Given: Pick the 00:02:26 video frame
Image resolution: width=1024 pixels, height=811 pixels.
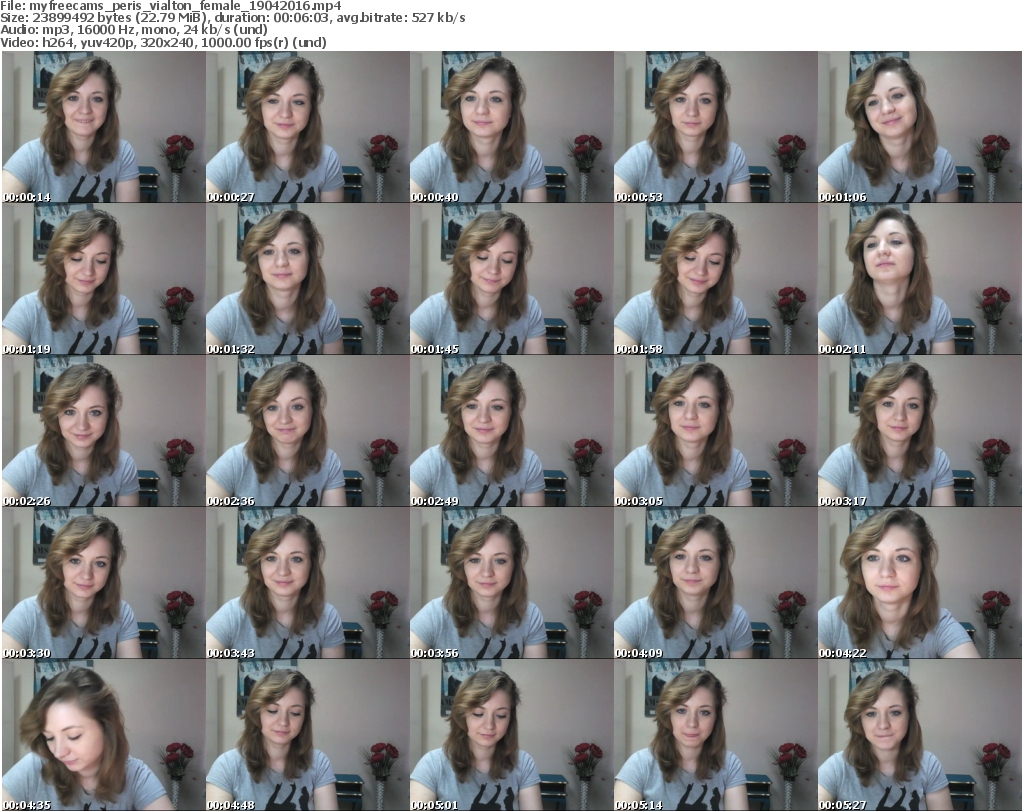Looking at the screenshot, I should click(x=104, y=431).
